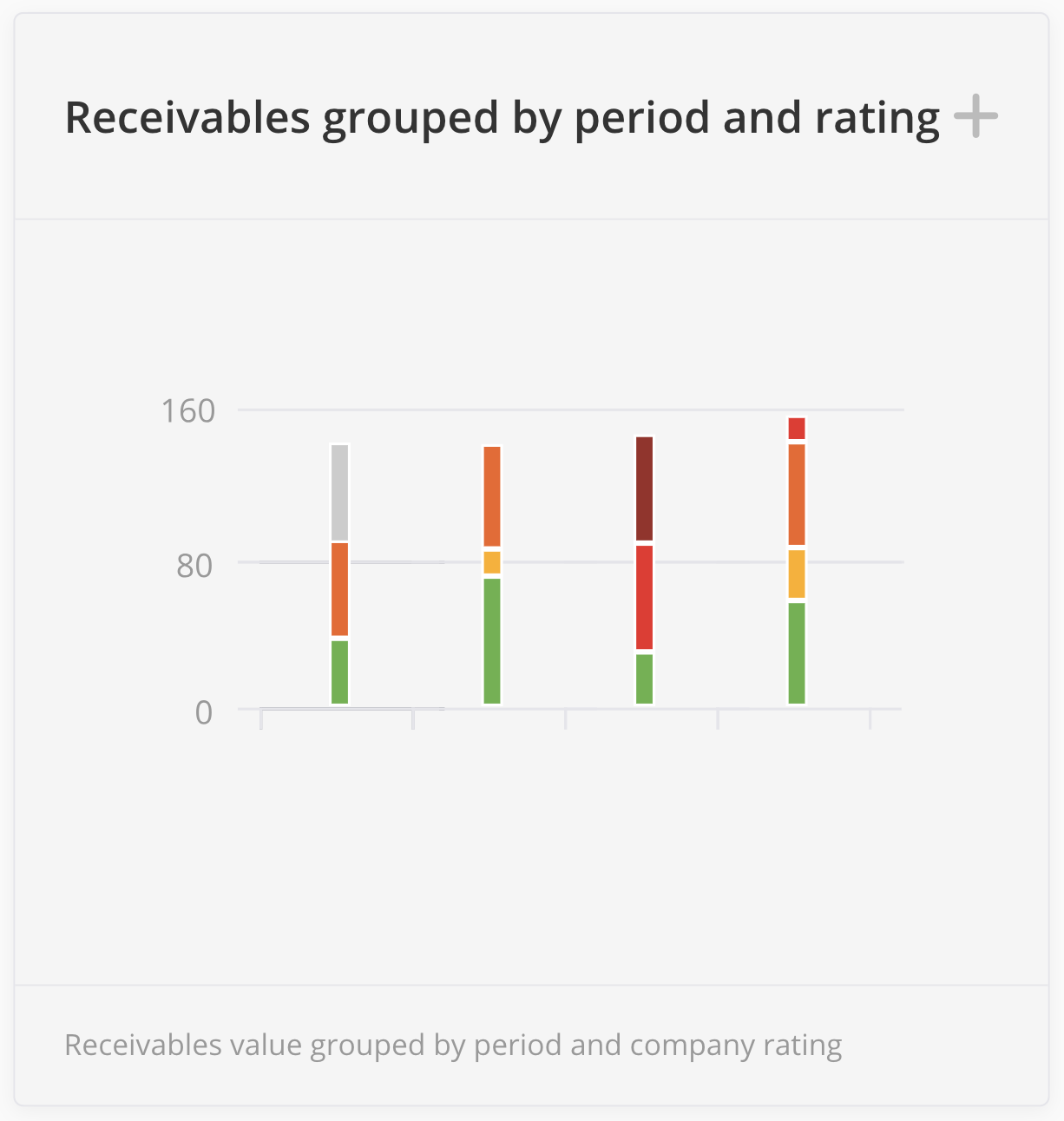Select the orange middle segment of first bar
Image resolution: width=1064 pixels, height=1121 pixels.
[x=339, y=589]
